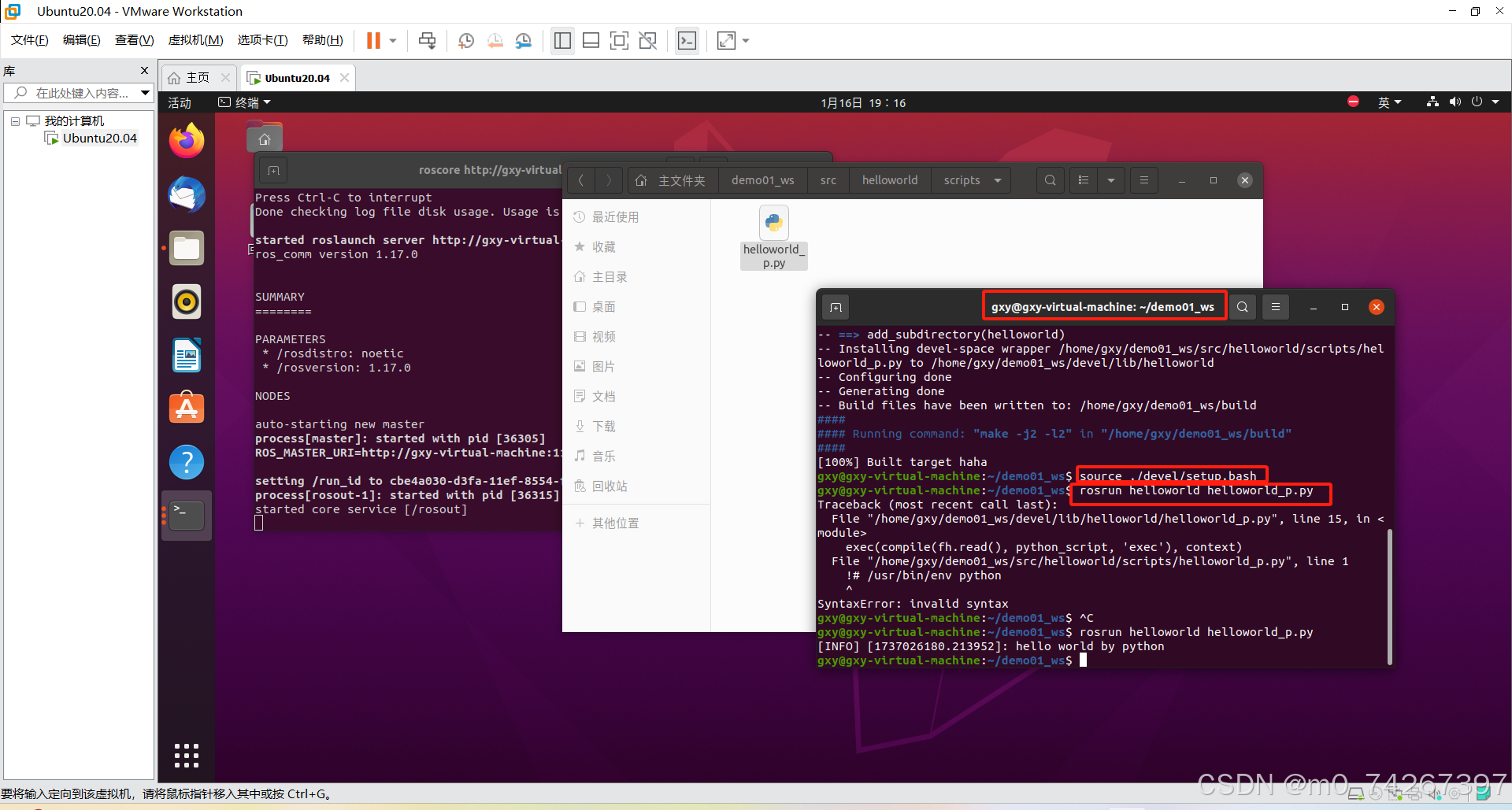This screenshot has height=810, width=1512.
Task: Enter VMware full screen mode
Action: (619, 40)
